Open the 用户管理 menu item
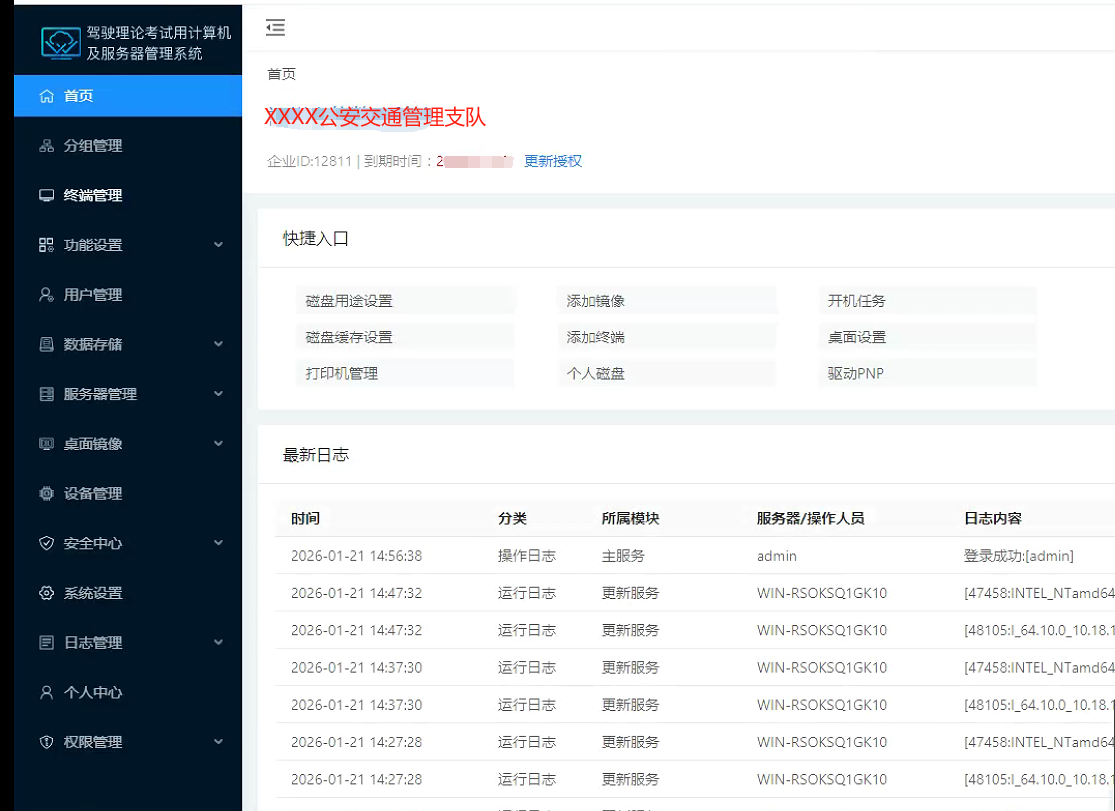 (x=128, y=295)
